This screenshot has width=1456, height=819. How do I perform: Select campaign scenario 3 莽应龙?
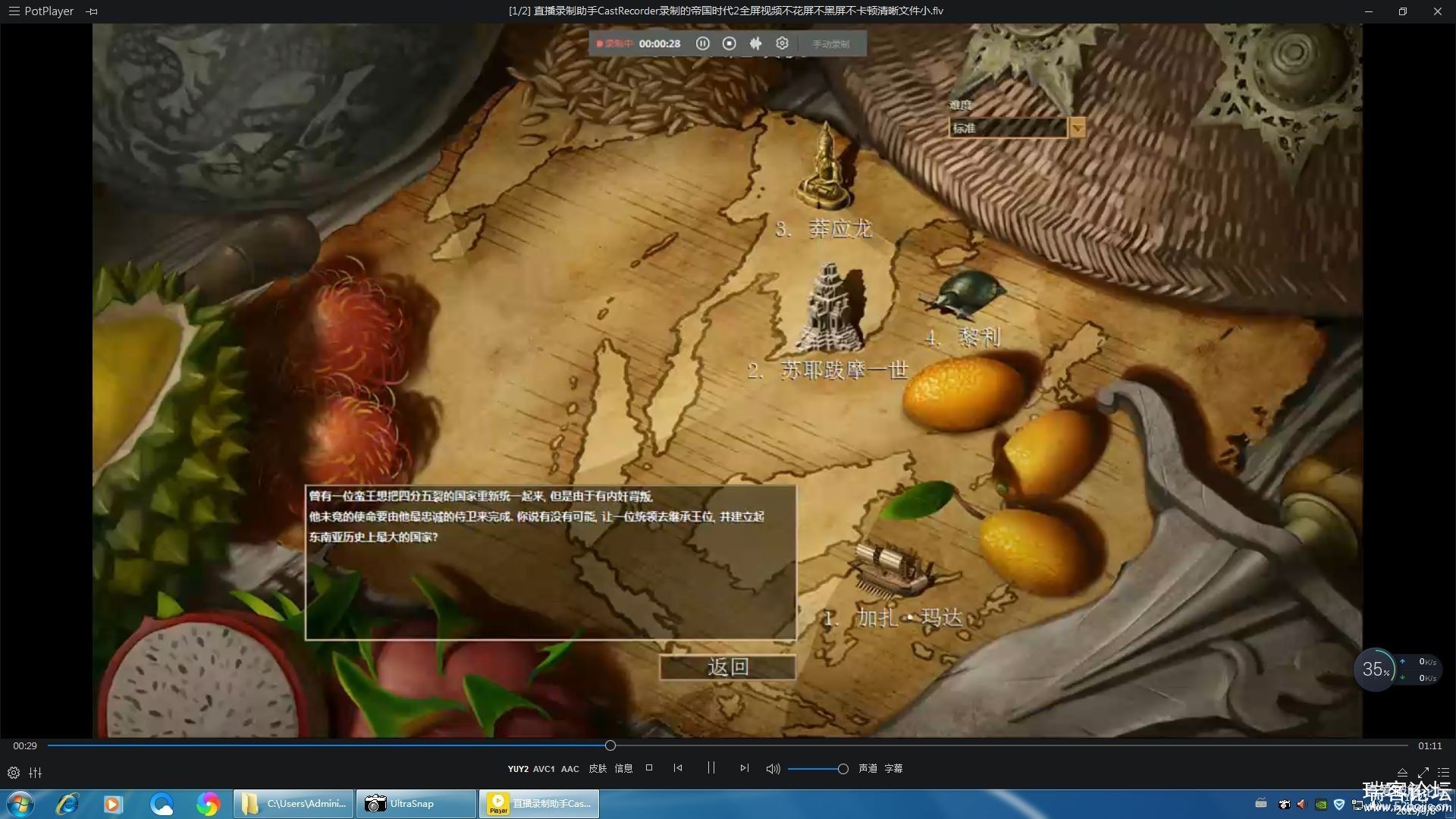click(x=824, y=229)
